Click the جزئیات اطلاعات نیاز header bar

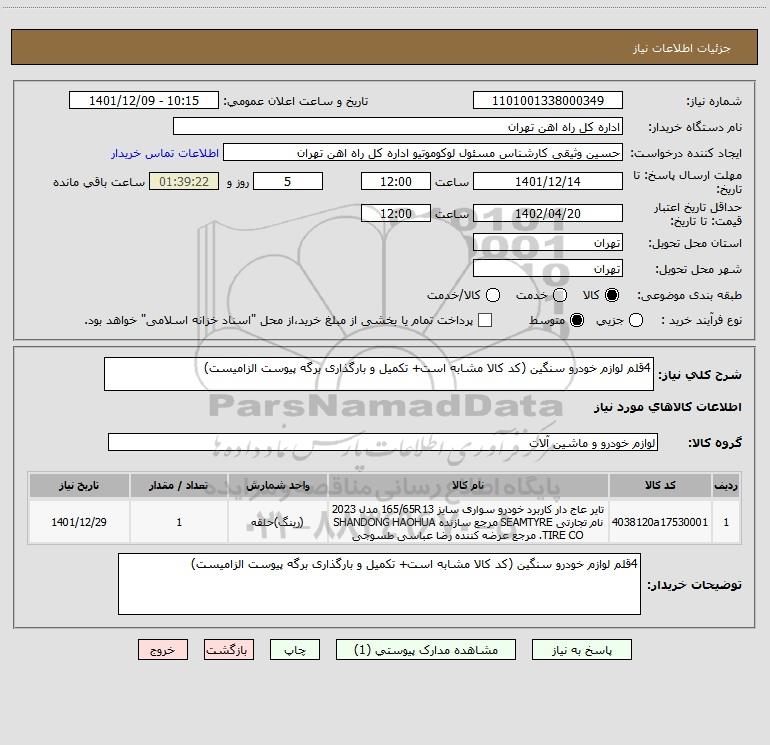[x=385, y=47]
